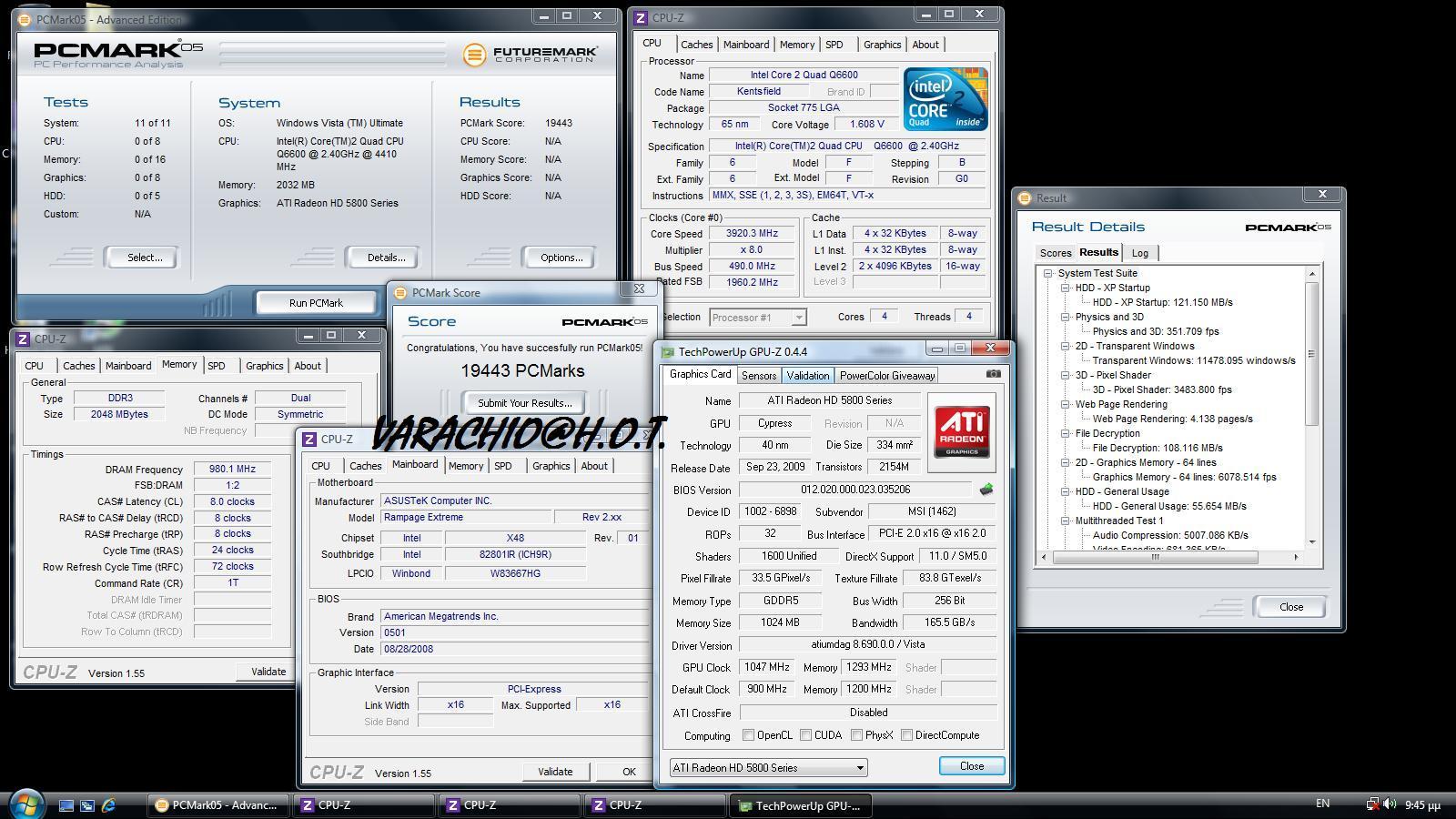Collapse the 3D - Pixel Shader node

click(x=1066, y=375)
